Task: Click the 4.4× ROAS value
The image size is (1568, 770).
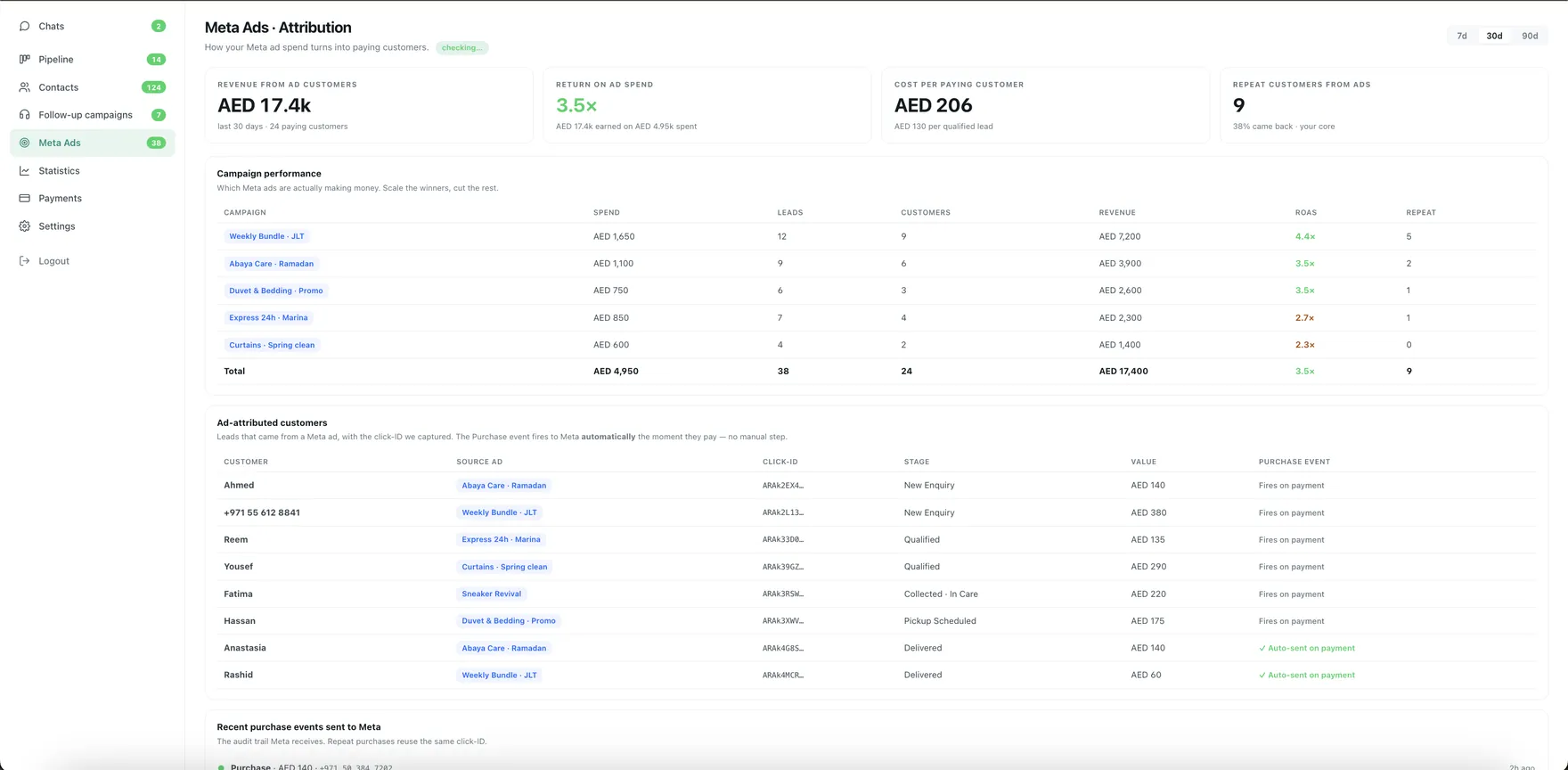Action: coord(1305,237)
